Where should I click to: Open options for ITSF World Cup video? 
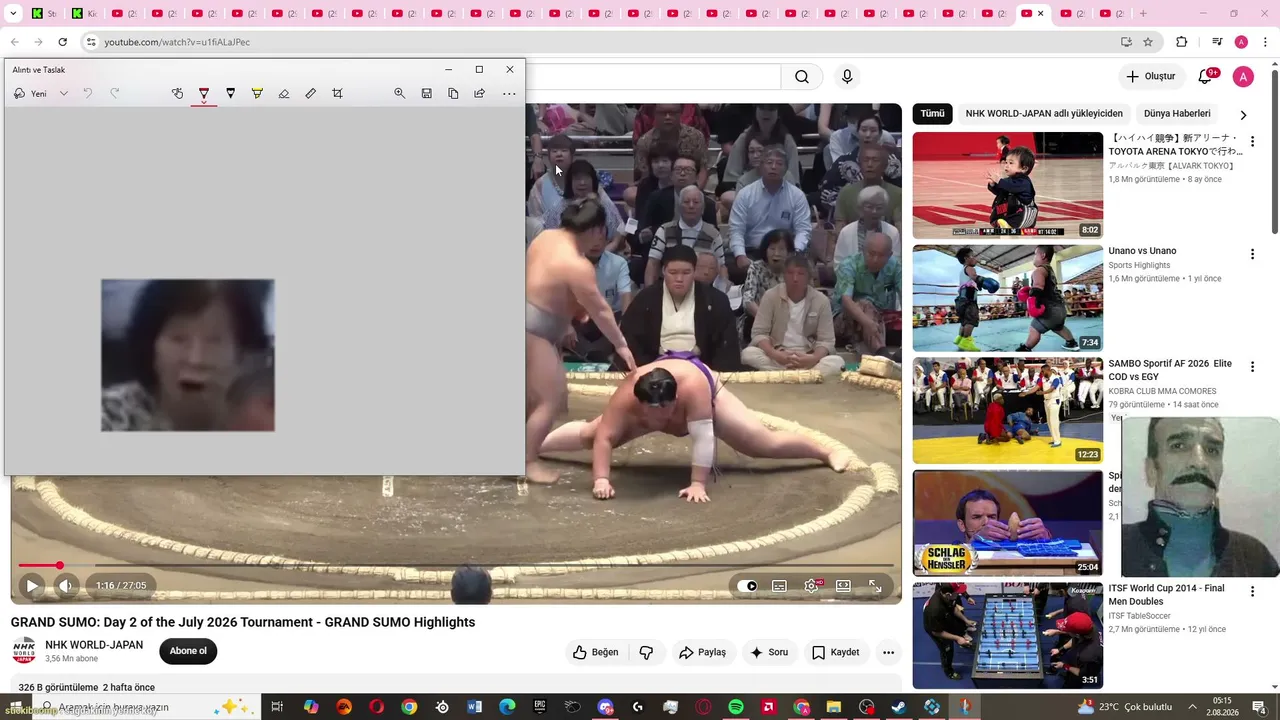pos(1252,592)
